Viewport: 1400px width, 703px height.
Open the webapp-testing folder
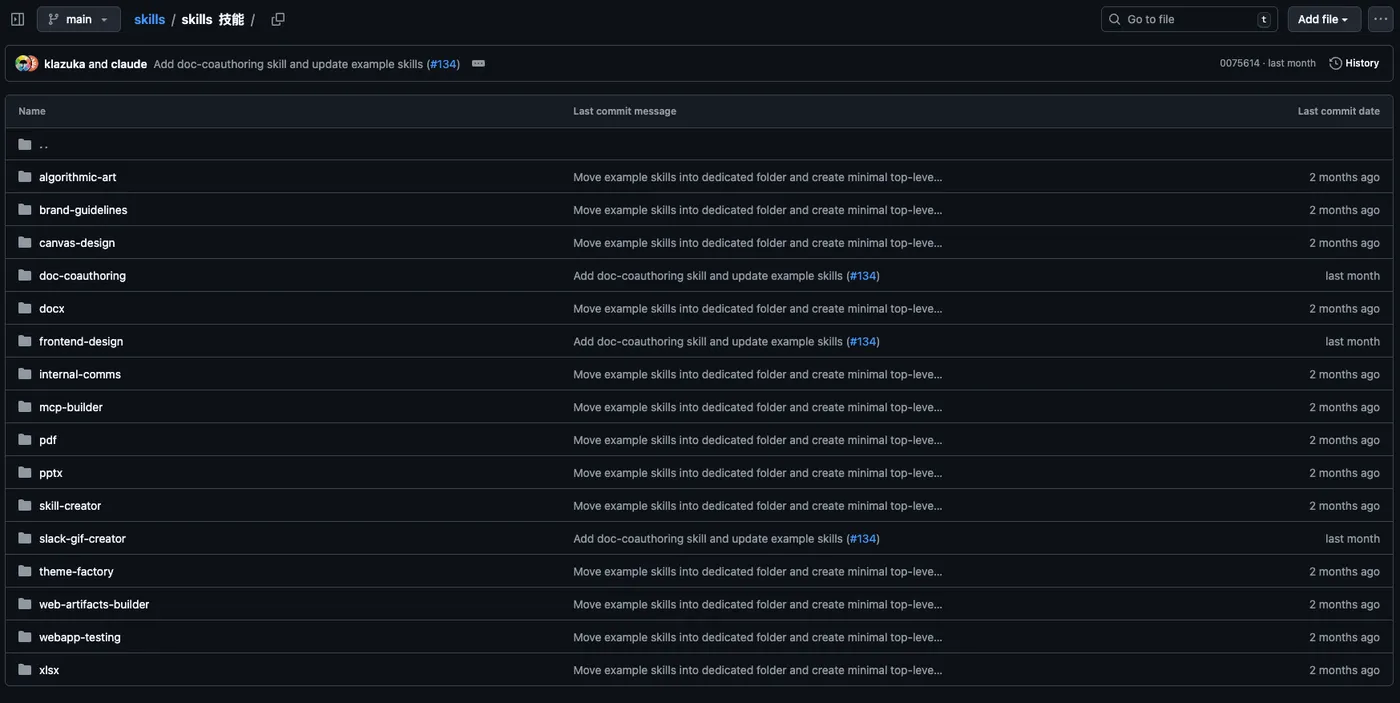[79, 637]
